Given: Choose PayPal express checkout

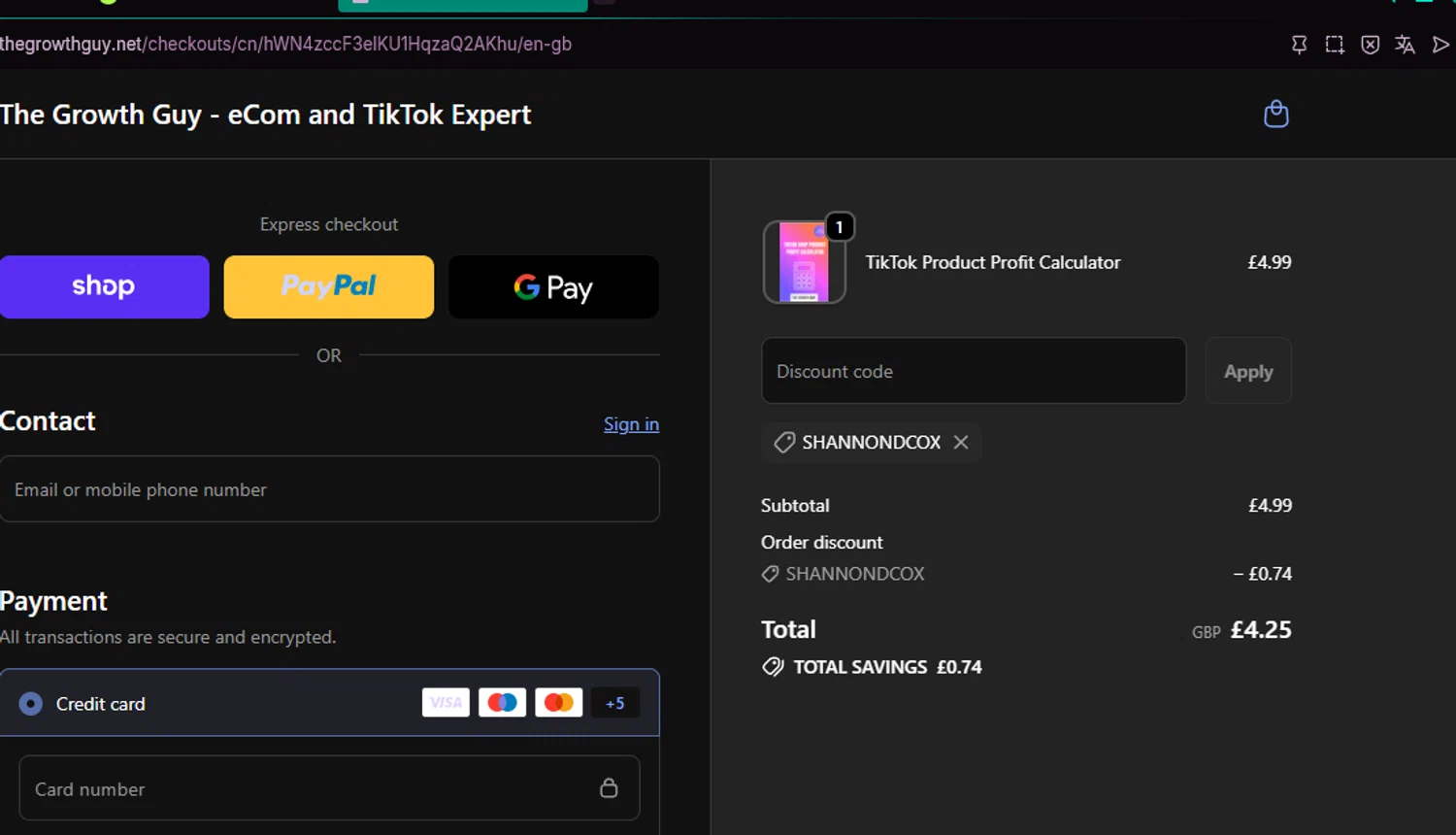Looking at the screenshot, I should pos(329,286).
